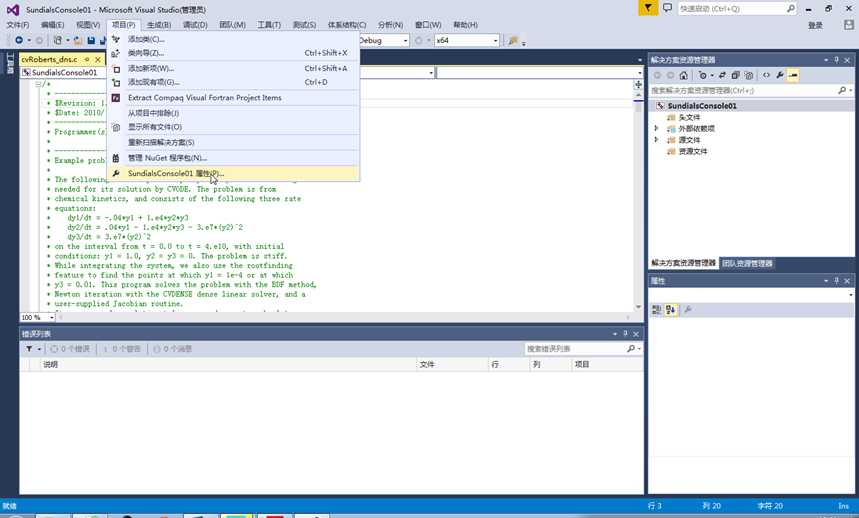859x518 pixels.
Task: Sort by the 项目 column header
Action: coord(607,365)
